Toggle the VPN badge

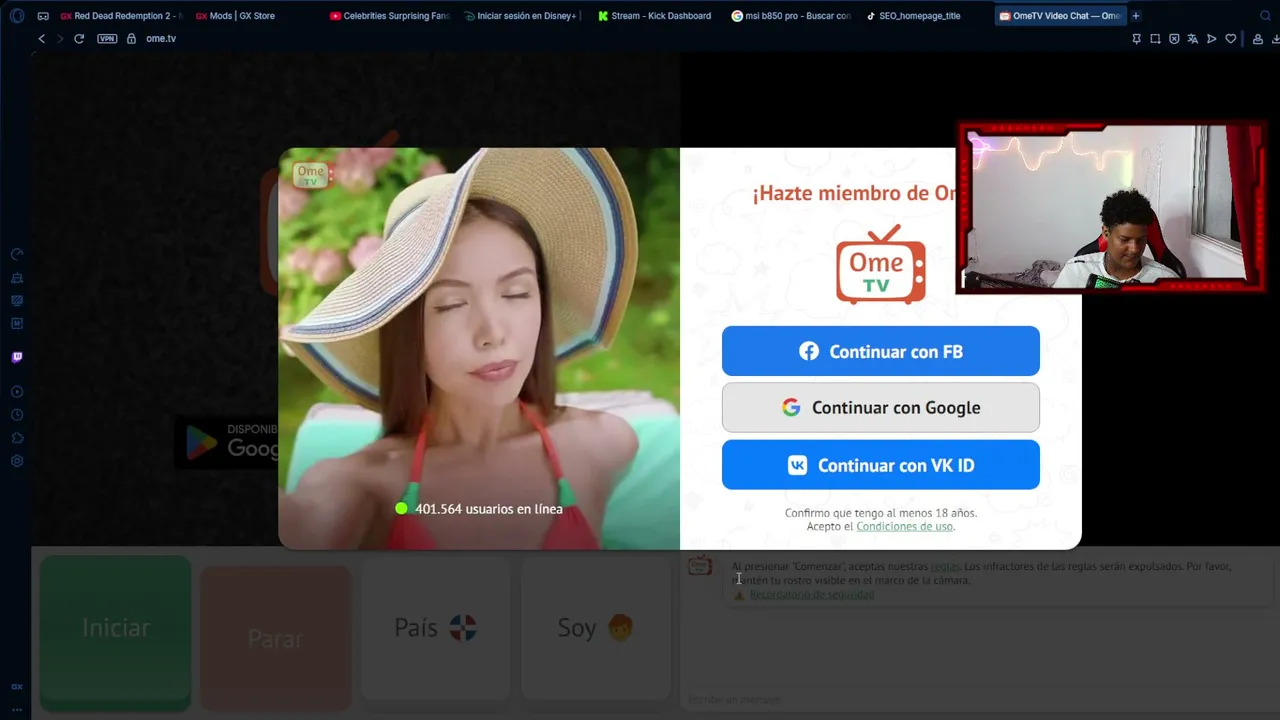[x=107, y=39]
